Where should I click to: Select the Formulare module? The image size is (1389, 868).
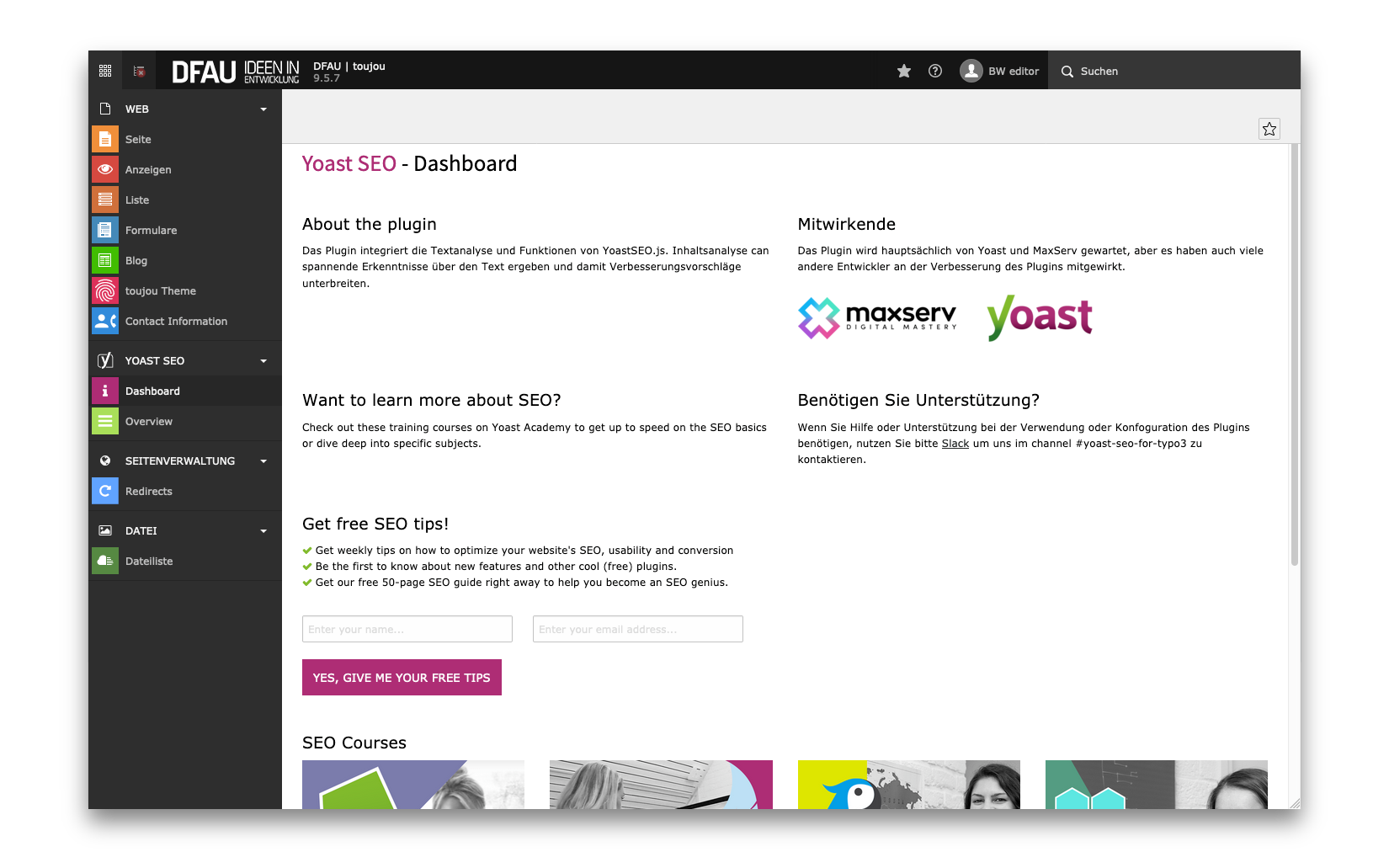pyautogui.click(x=152, y=231)
